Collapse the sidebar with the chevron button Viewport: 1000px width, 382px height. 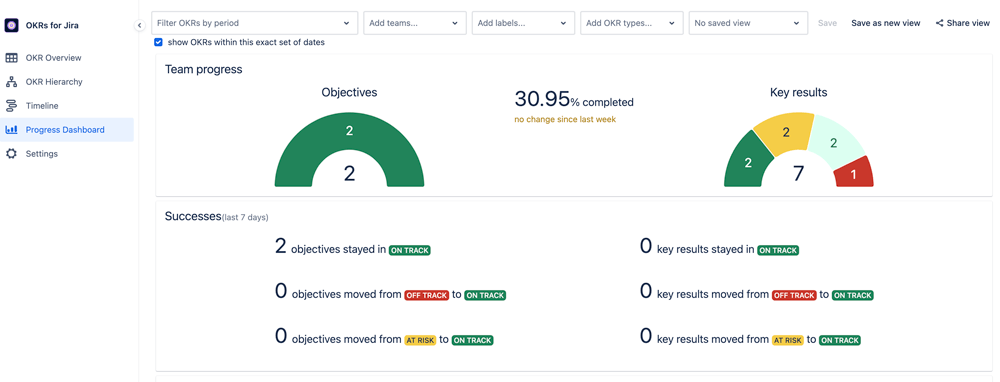(139, 25)
